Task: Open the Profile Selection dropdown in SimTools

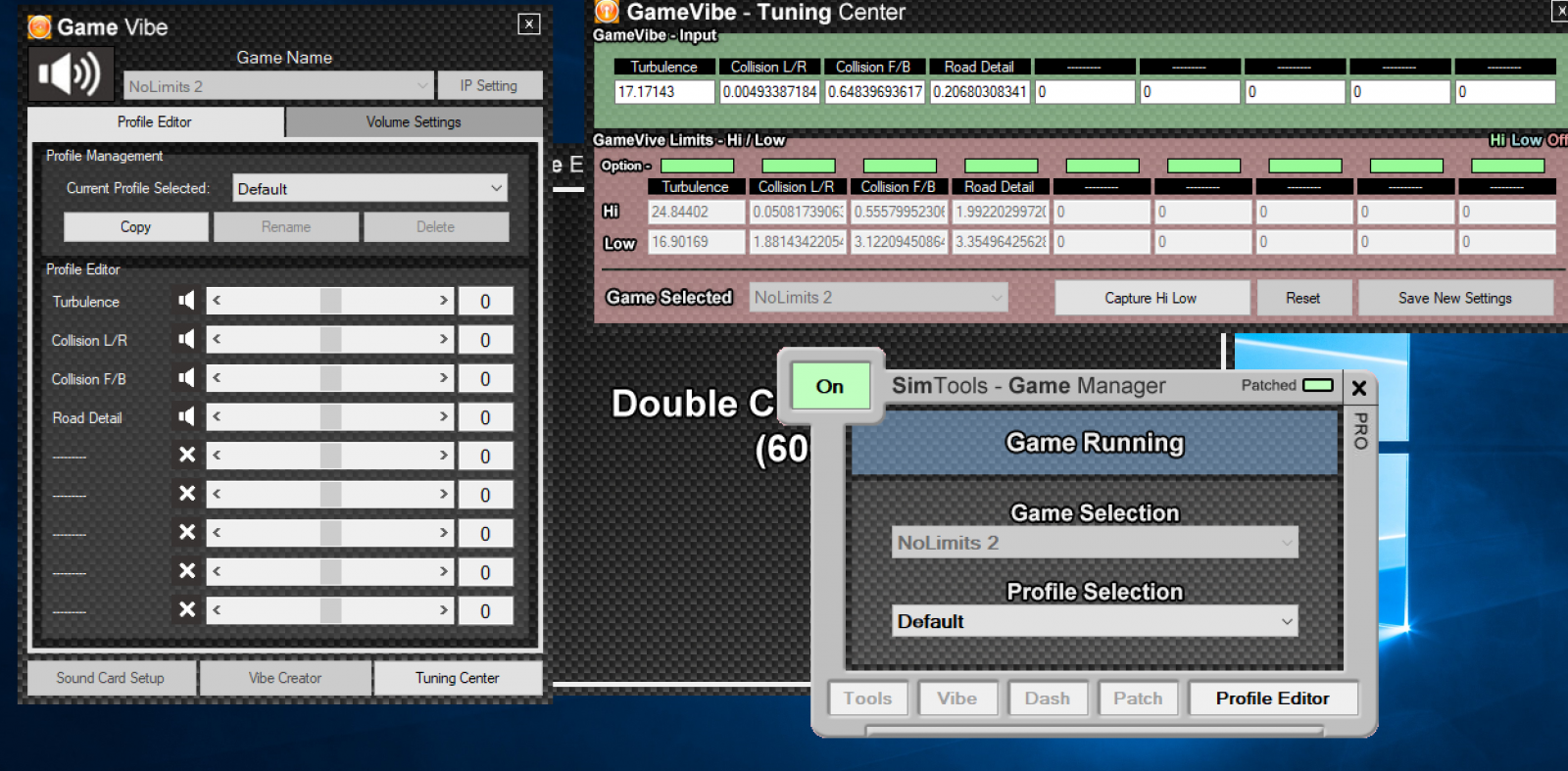Action: 1095,621
